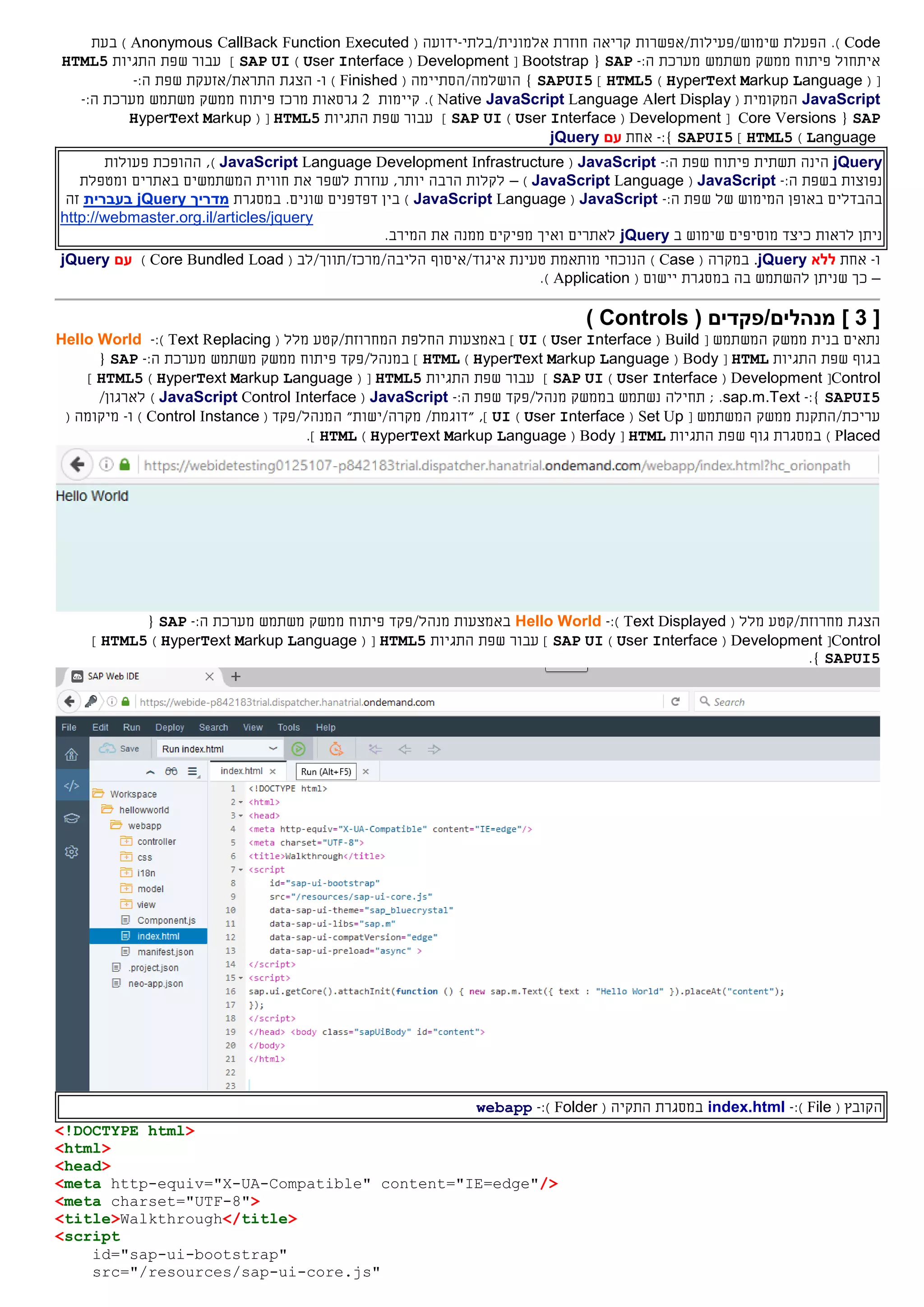
Task: Open the Tools menu
Action: click(288, 728)
